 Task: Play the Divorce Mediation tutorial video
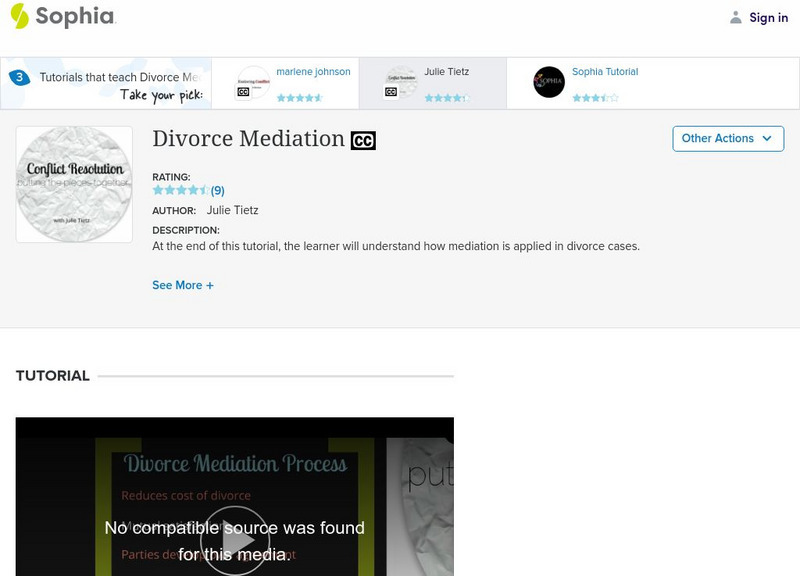[x=235, y=540]
